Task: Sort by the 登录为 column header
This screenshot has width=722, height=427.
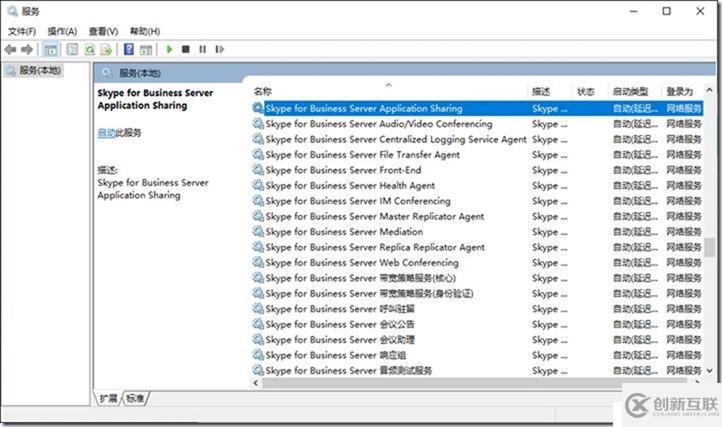Action: (680, 91)
